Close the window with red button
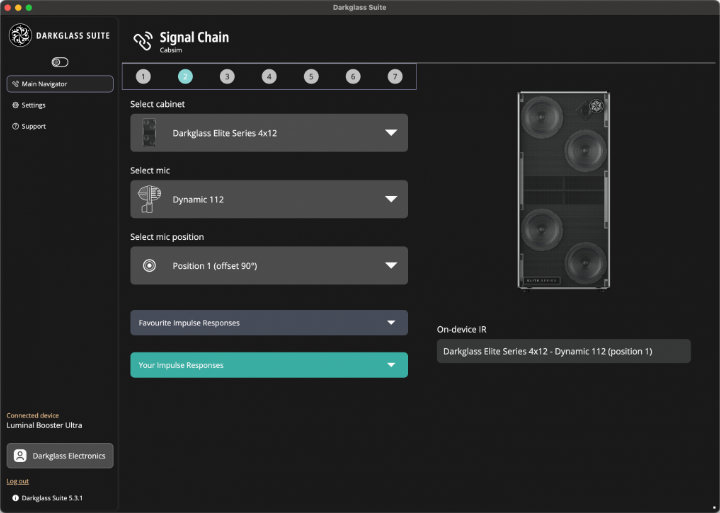This screenshot has height=513, width=720. tap(7, 8)
